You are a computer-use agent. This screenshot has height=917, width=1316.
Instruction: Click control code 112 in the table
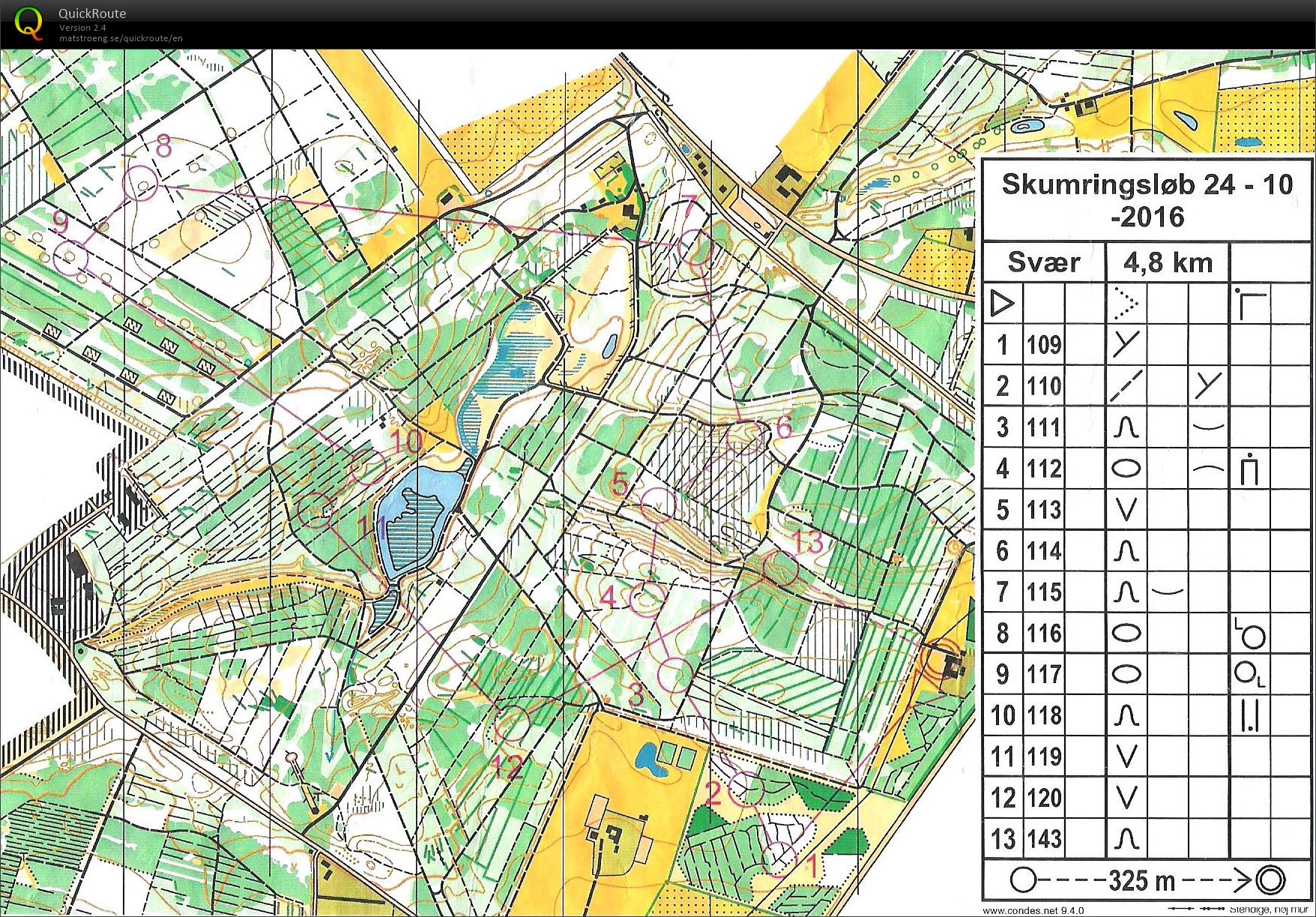(1044, 469)
